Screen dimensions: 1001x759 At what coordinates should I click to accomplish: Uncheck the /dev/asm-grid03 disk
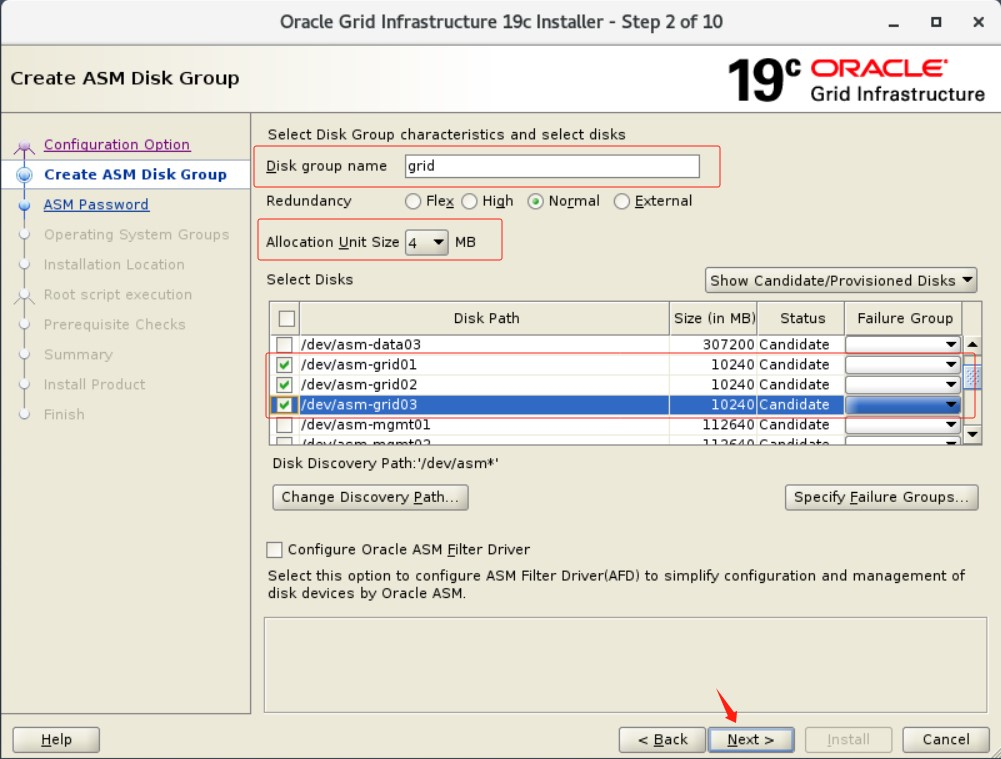[x=284, y=405]
